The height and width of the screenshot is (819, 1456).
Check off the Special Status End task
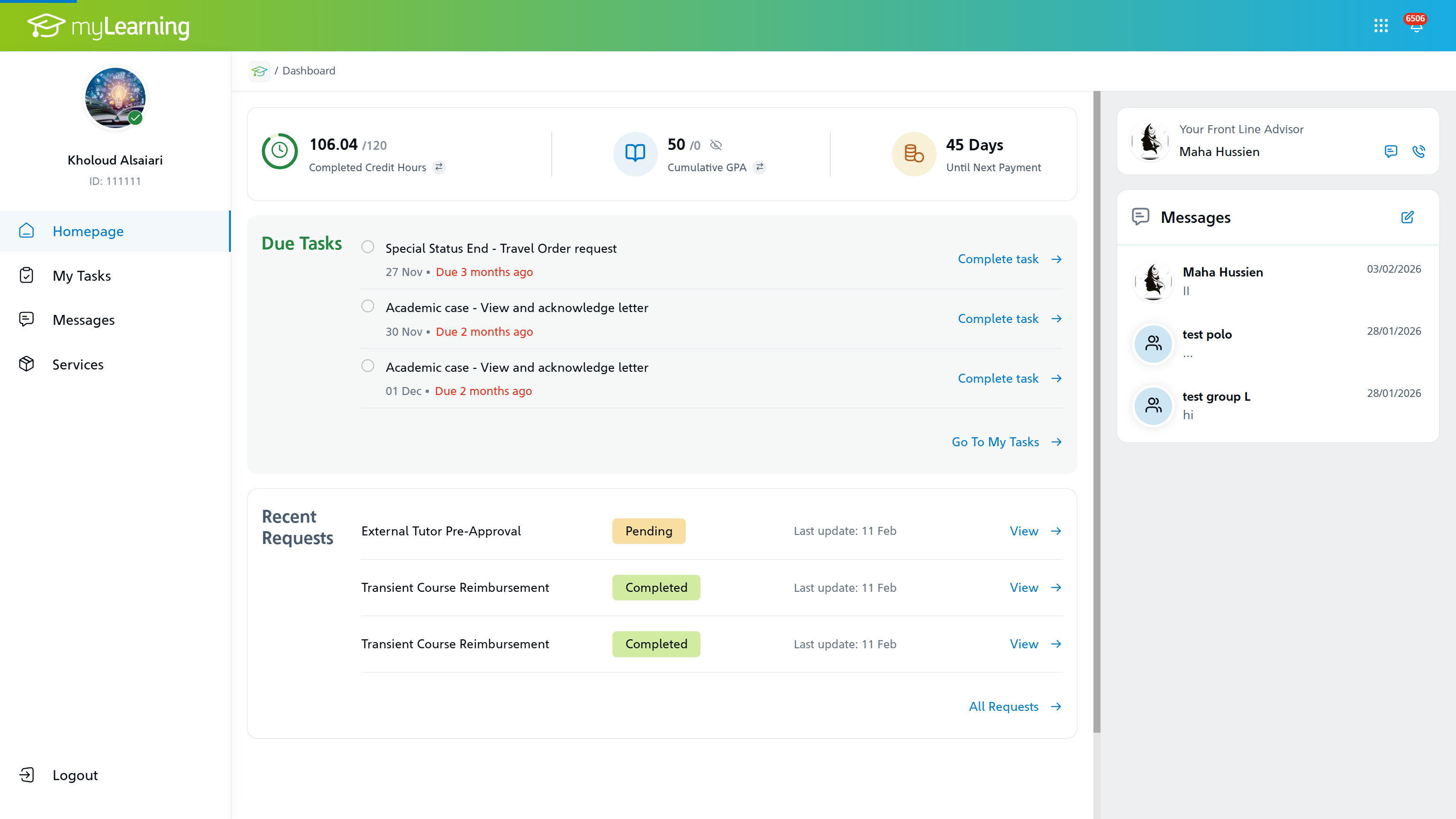pos(367,246)
